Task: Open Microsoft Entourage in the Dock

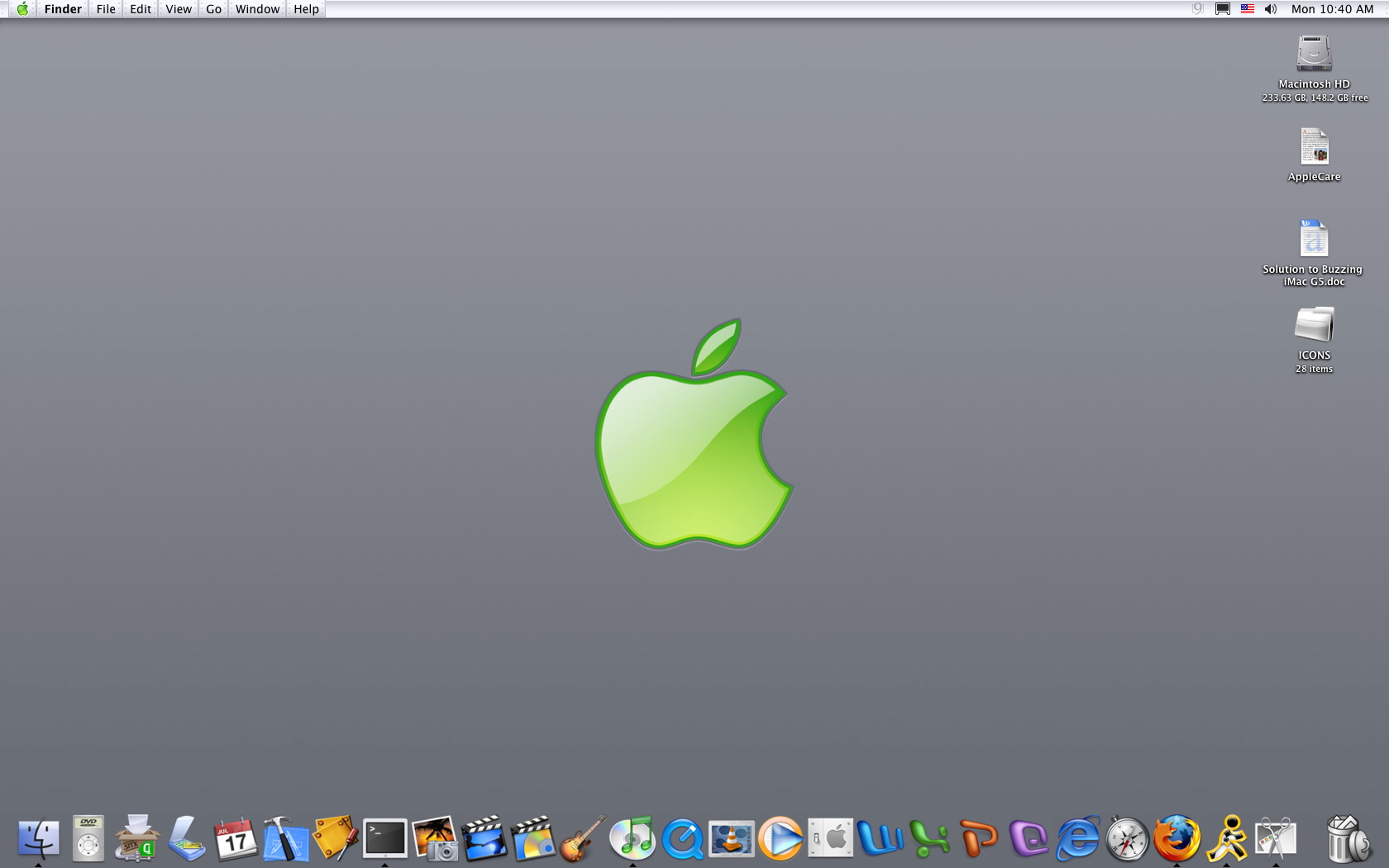Action: (x=1029, y=839)
